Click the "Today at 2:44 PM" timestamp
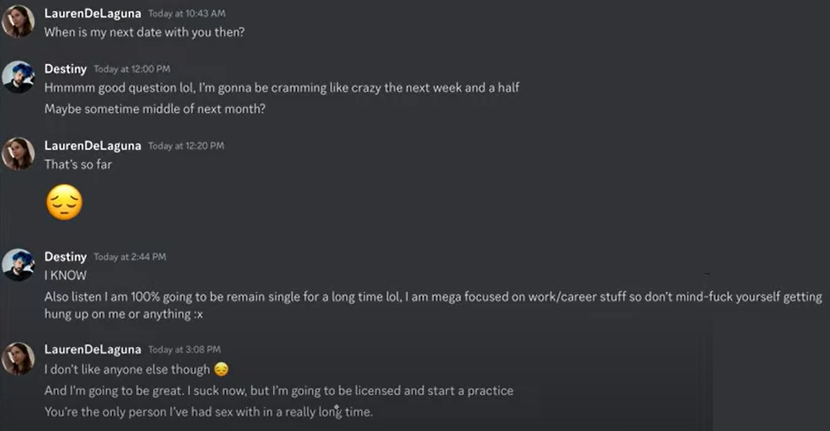This screenshot has height=431, width=830. pyautogui.click(x=130, y=258)
